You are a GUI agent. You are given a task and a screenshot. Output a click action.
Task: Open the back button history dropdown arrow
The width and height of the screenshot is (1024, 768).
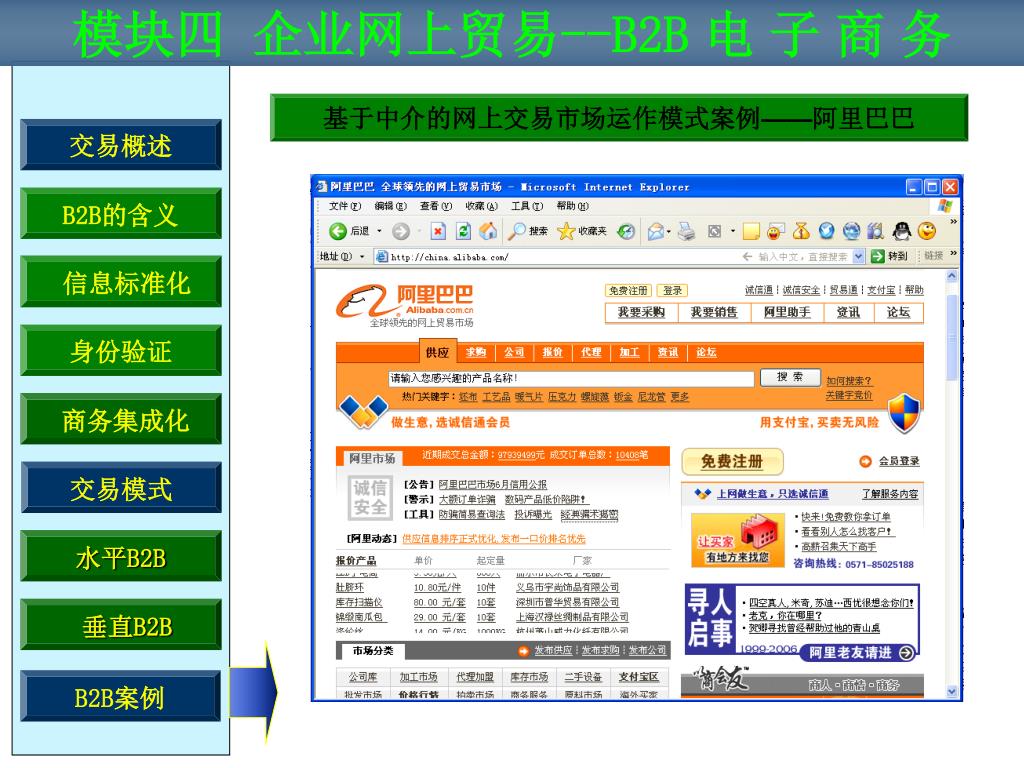[x=379, y=231]
